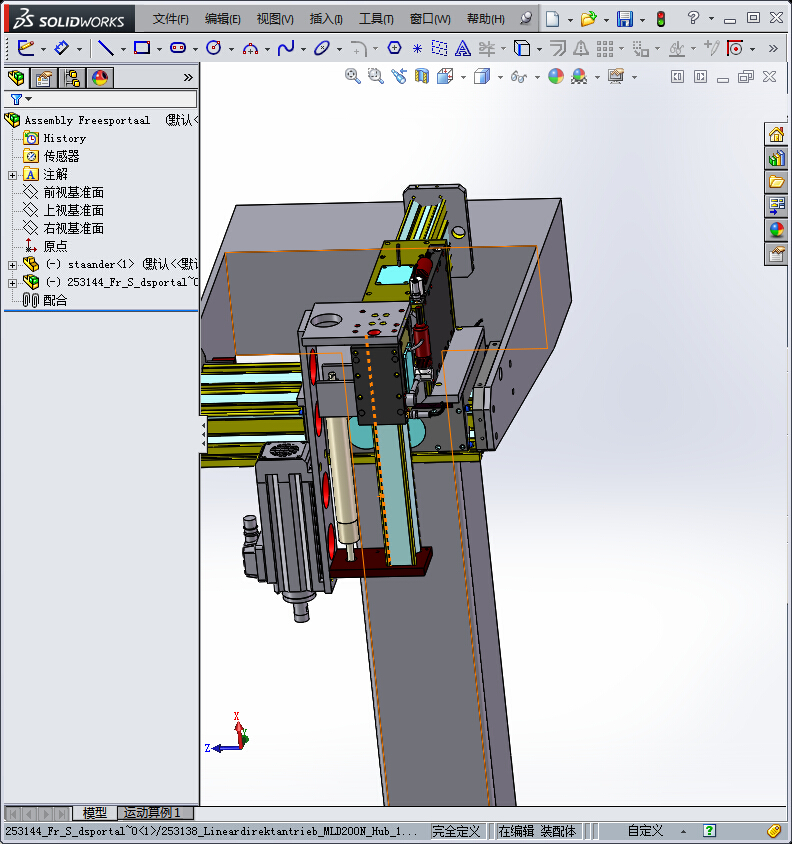Select the 前视基准面 plane in tree
The height and width of the screenshot is (844, 792).
[73, 192]
